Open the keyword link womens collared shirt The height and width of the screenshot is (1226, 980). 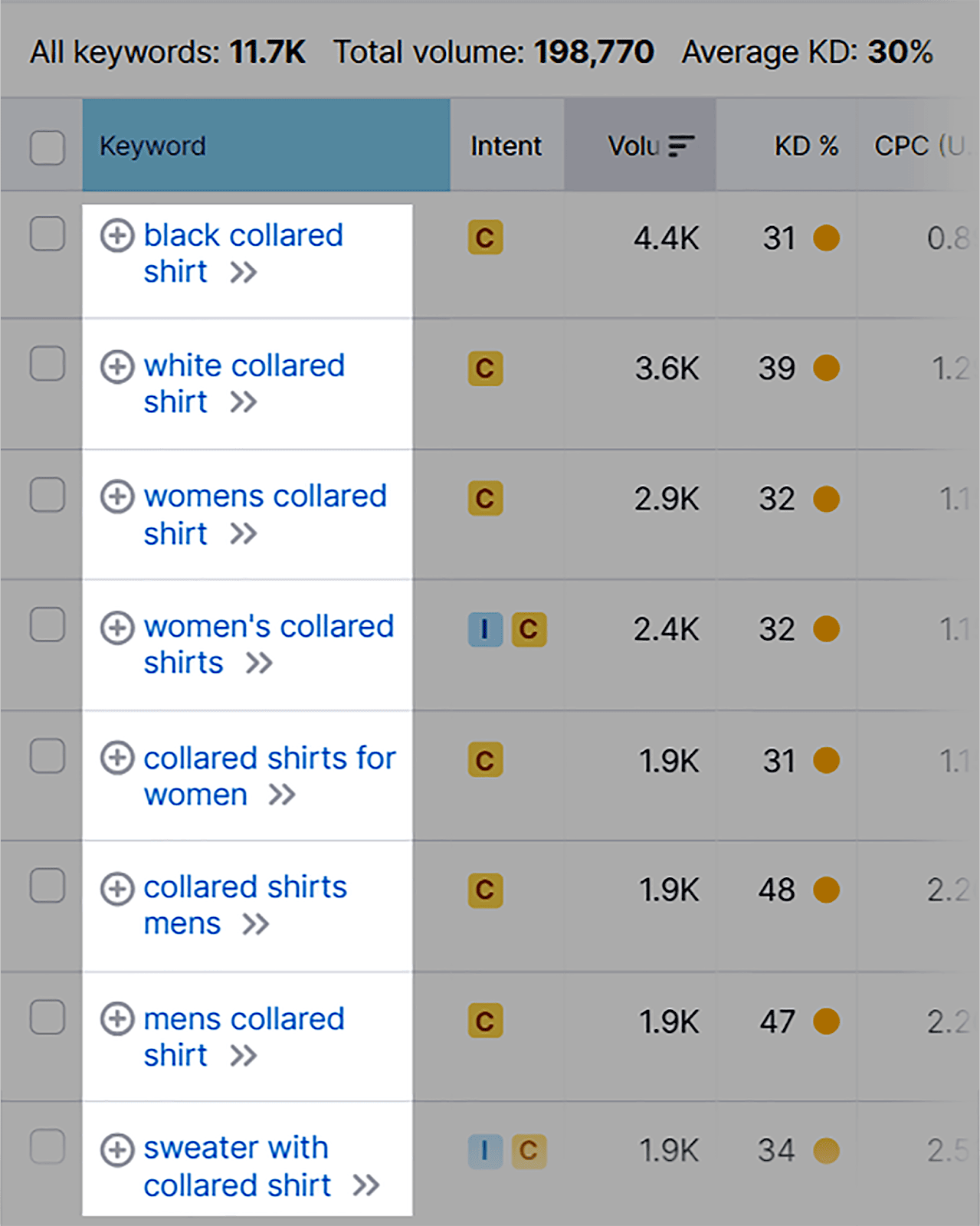pos(264,496)
